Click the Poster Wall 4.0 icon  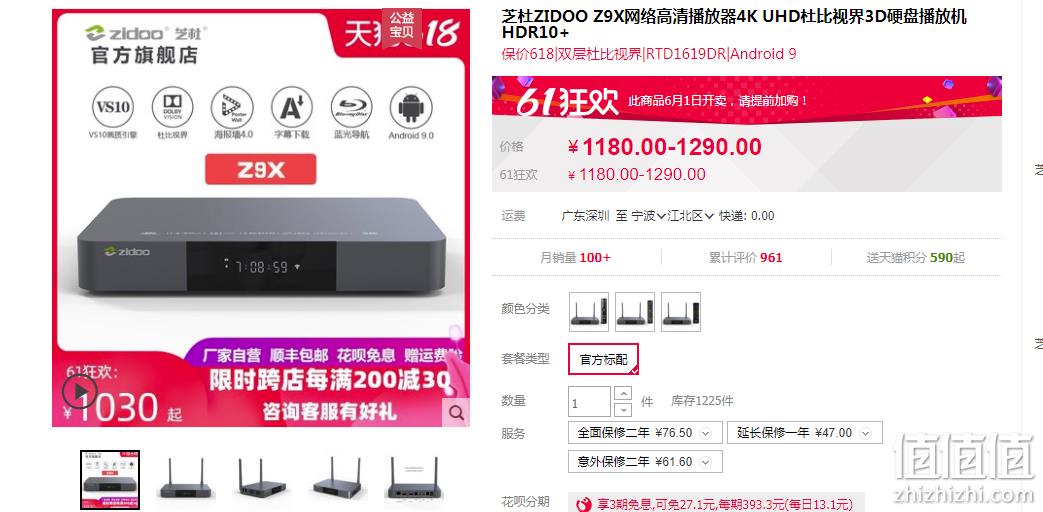[x=232, y=107]
